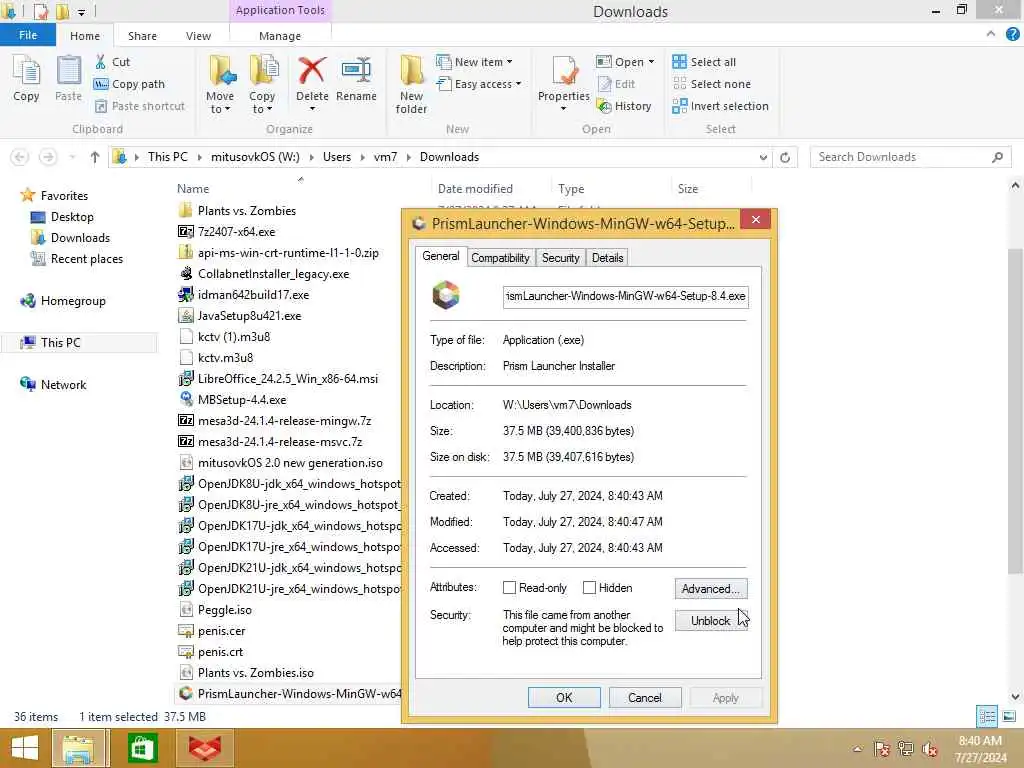
Task: Click Copy path in ribbon
Action: (129, 84)
